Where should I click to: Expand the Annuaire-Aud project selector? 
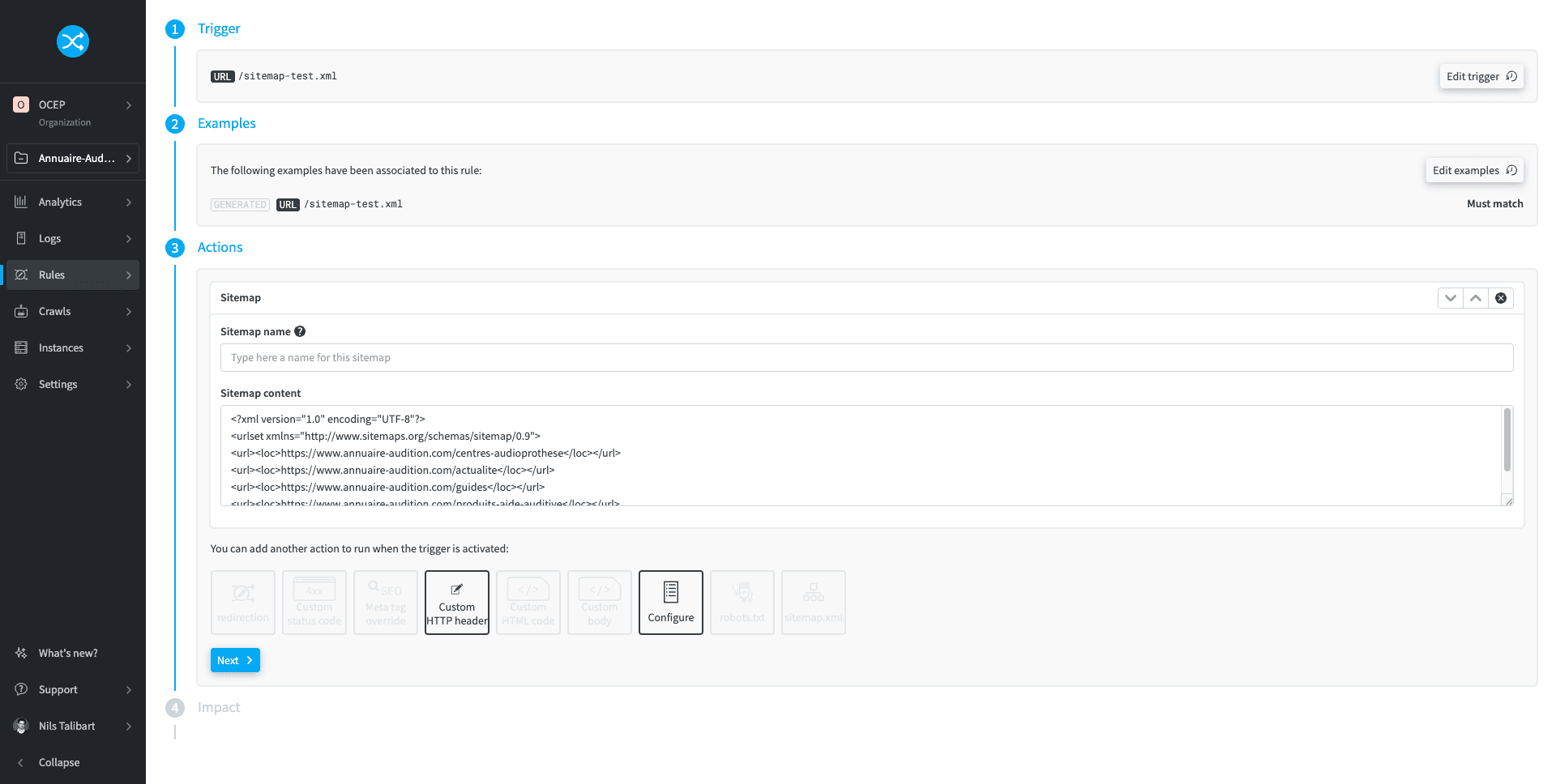(72, 158)
